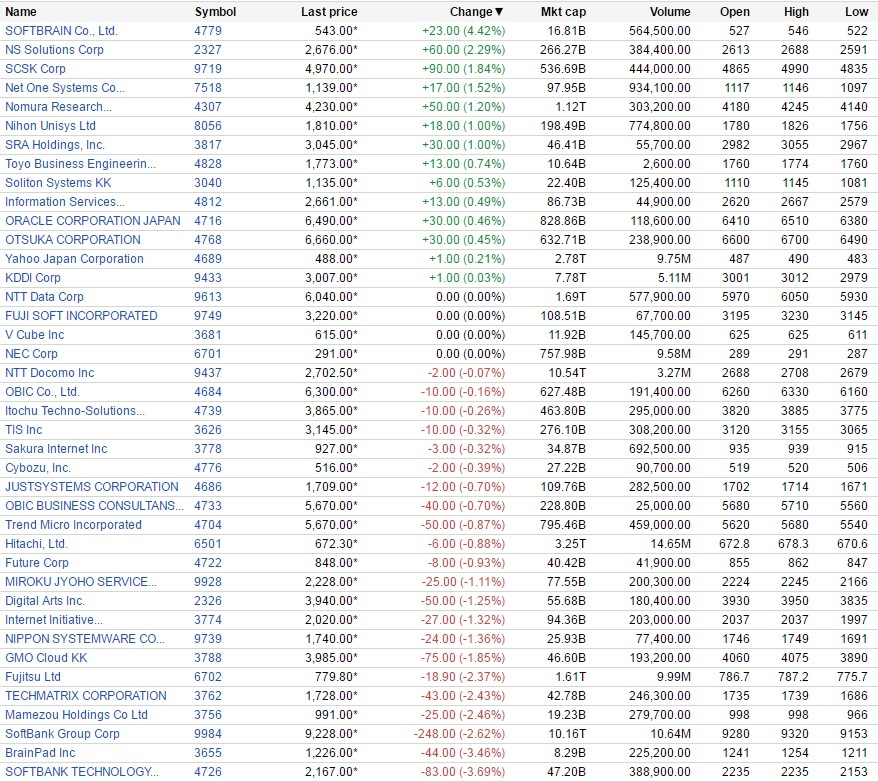878x782 pixels.
Task: Open OTSUKA CORPORATION link
Action: (73, 240)
